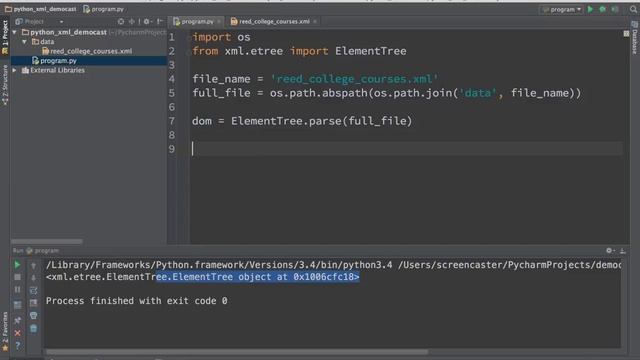Close the program.py editor tab
640x360 pixels.
pos(219,21)
